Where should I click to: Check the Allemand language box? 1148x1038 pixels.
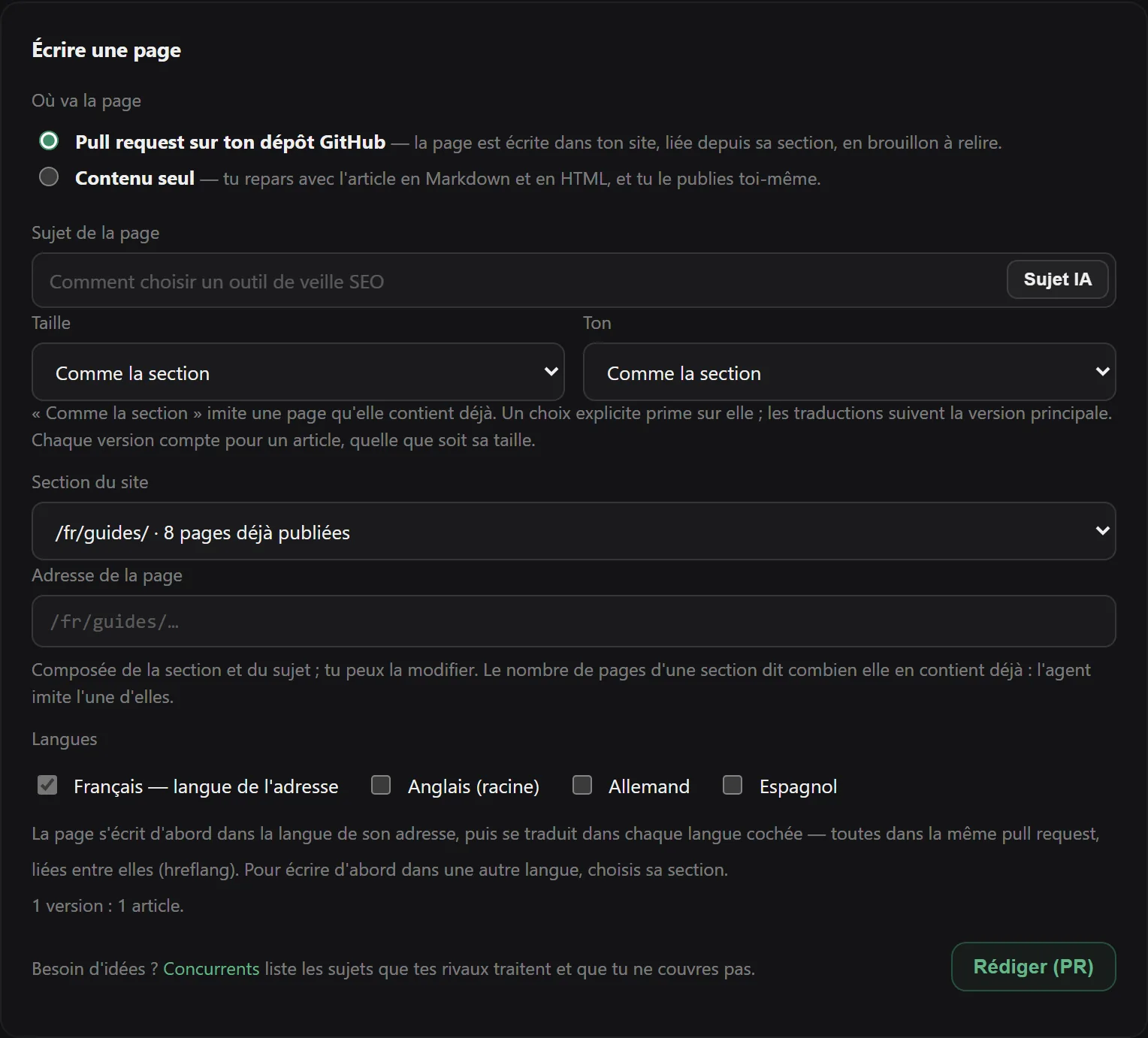click(x=582, y=786)
